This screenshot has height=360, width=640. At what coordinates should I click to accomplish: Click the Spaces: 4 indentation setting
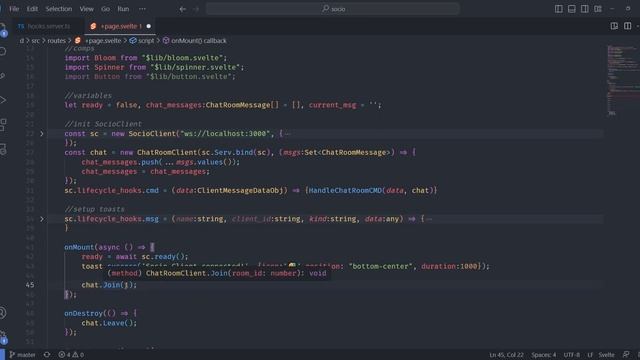[x=543, y=355]
